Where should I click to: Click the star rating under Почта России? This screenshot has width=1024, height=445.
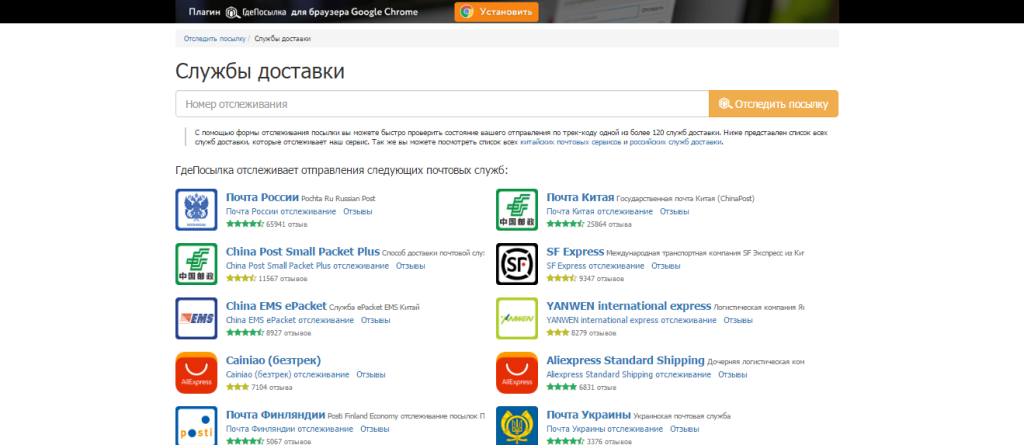[x=245, y=224]
